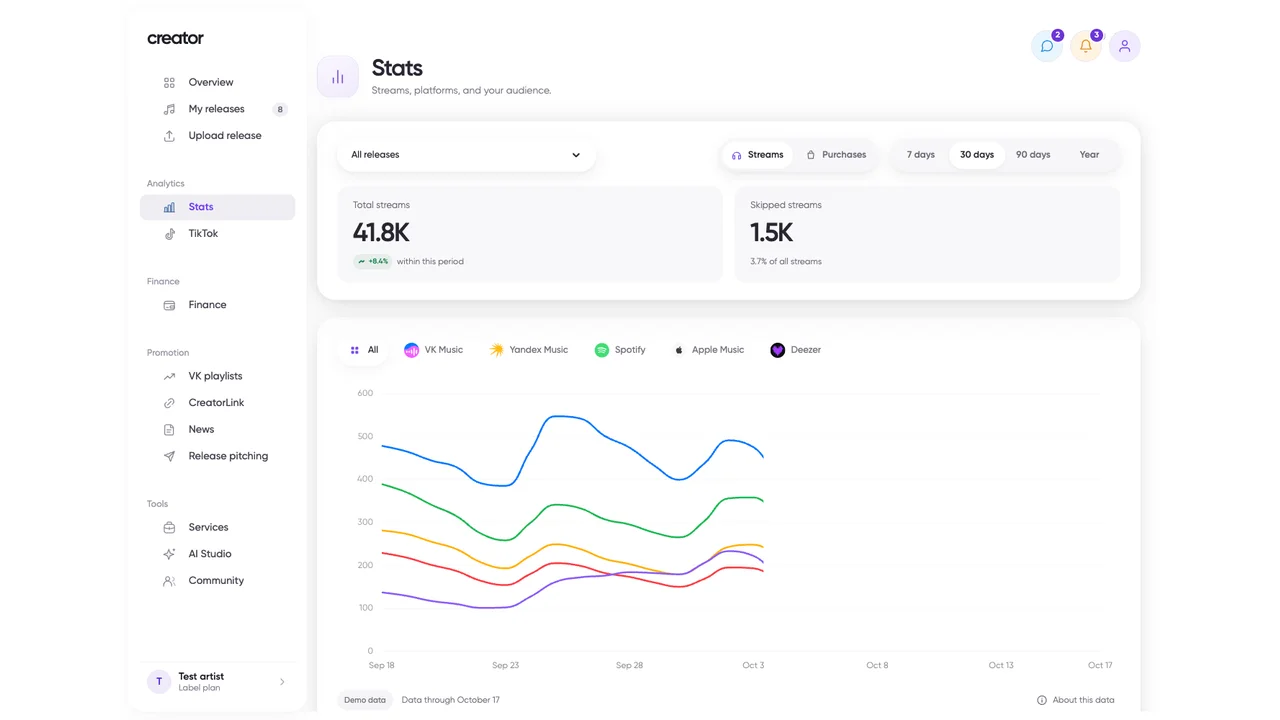Click the TikTok logo icon

tap(169, 234)
